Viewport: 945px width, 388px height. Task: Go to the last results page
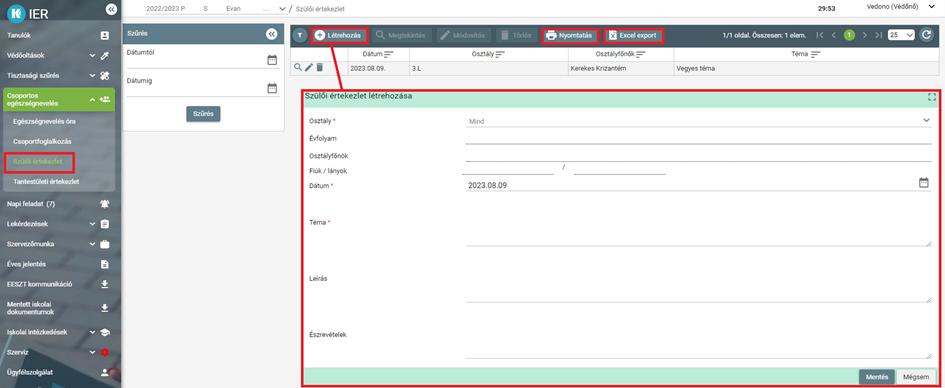[x=879, y=36]
